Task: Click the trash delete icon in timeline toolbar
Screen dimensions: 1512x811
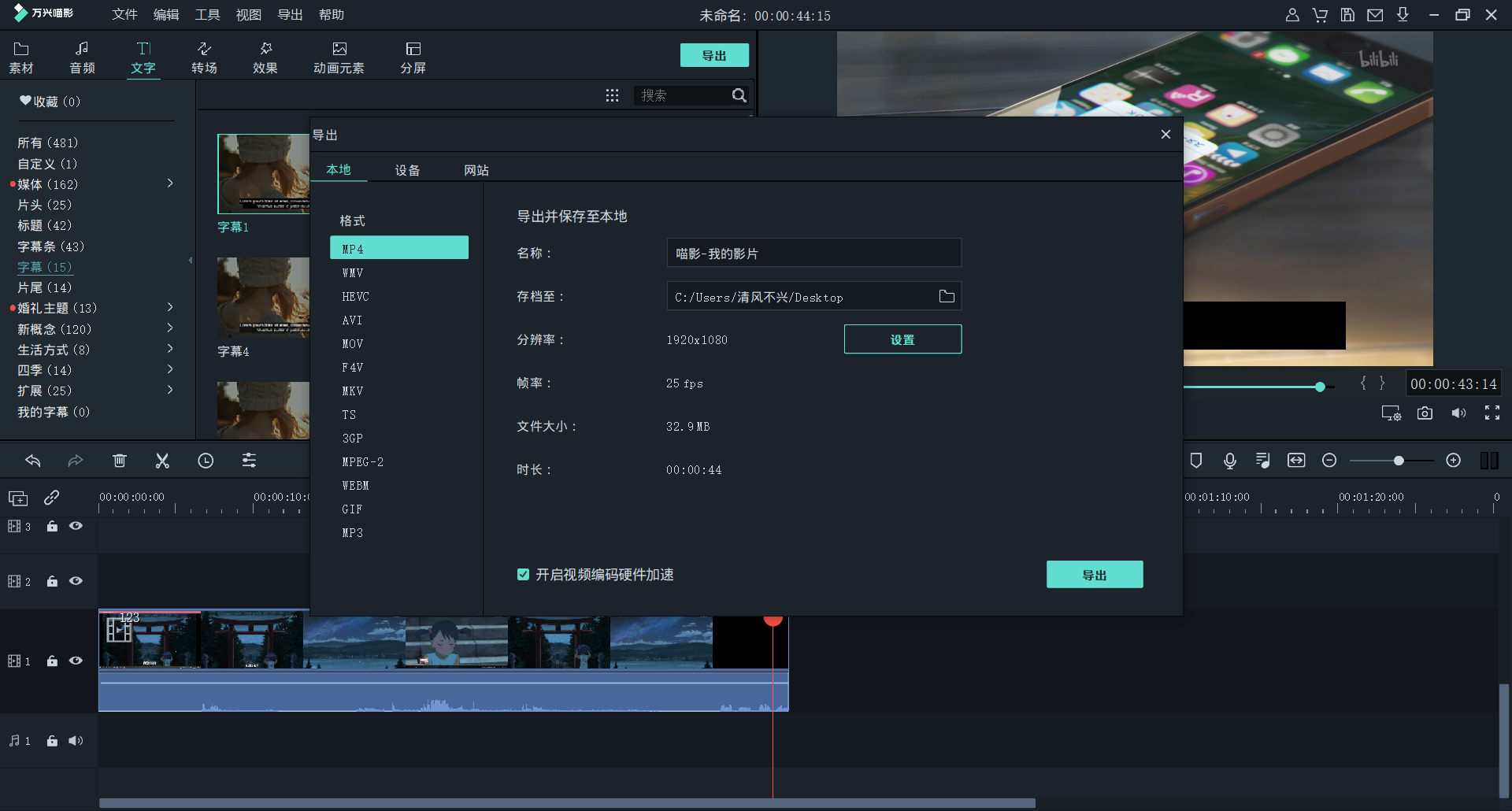Action: tap(120, 461)
